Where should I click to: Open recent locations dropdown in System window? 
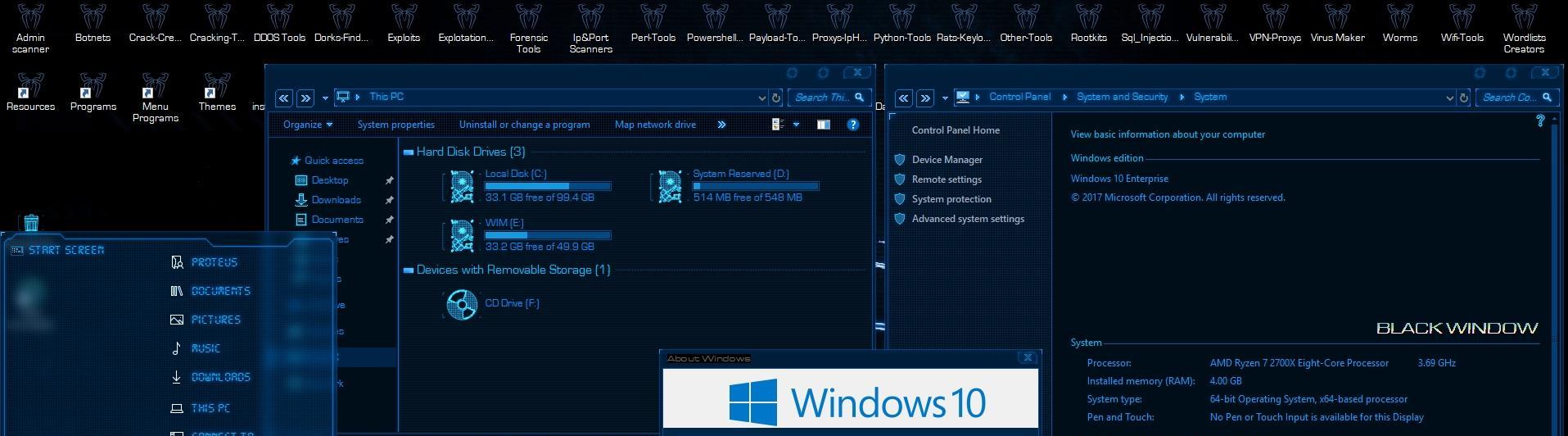(x=945, y=98)
